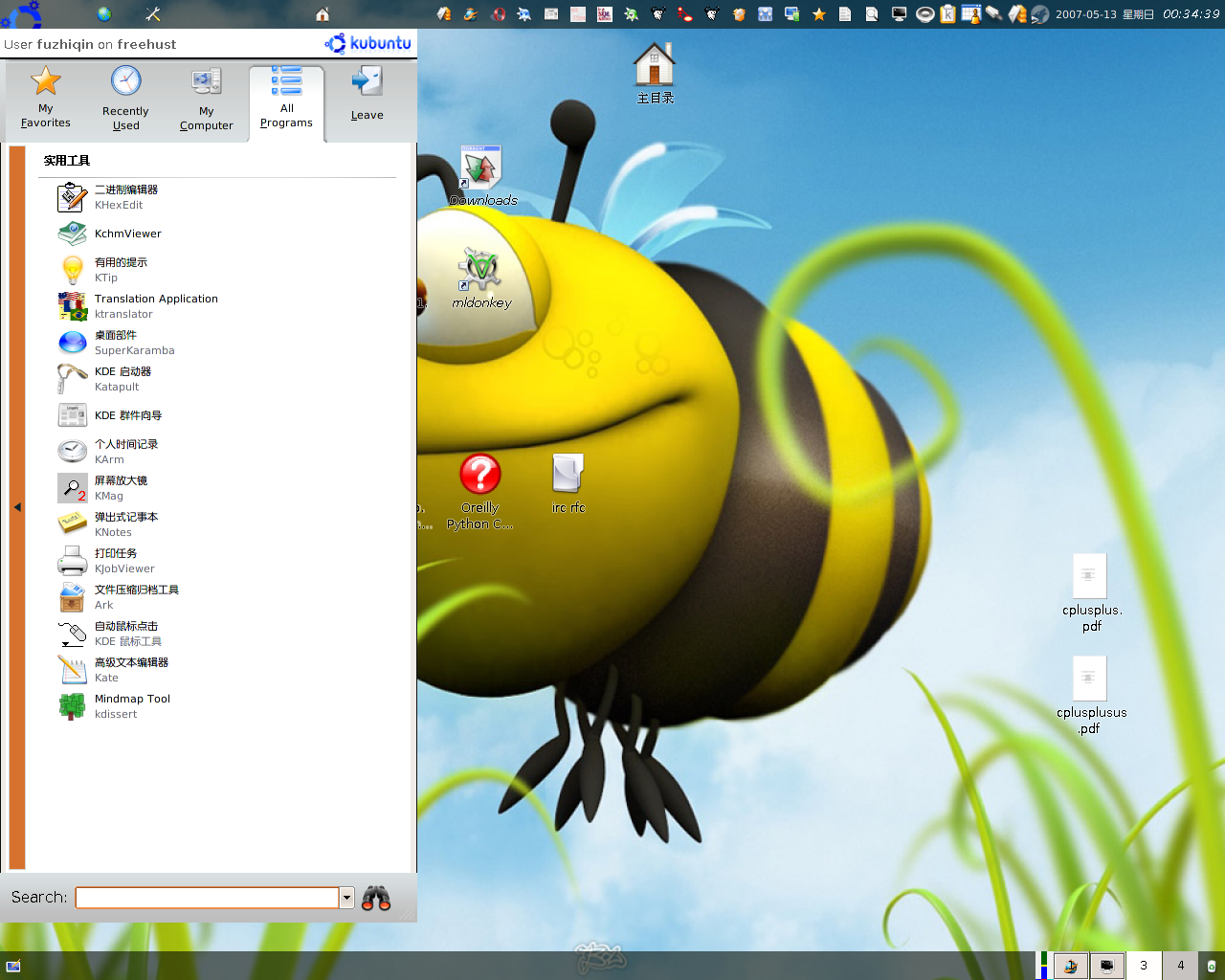
Task: Open the tools wrench icon in top panel
Action: point(153,14)
